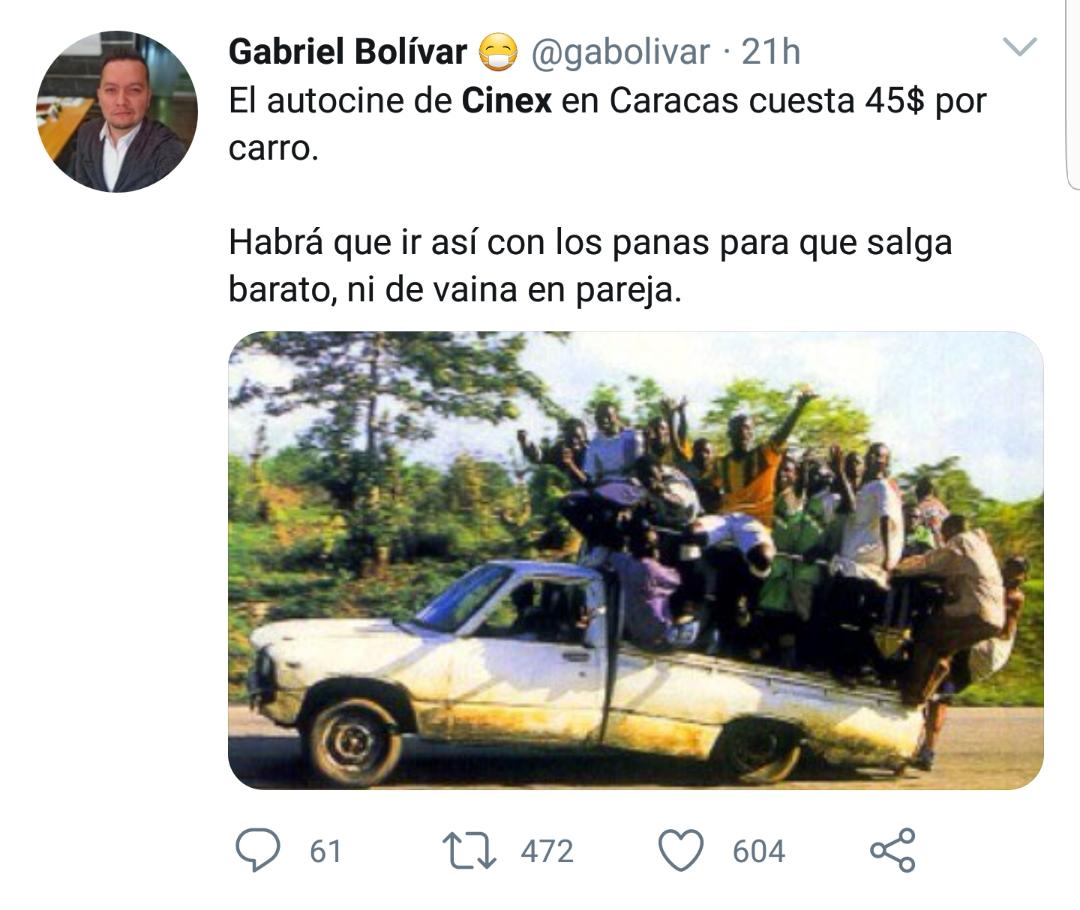View the 604 likes count

pos(759,851)
